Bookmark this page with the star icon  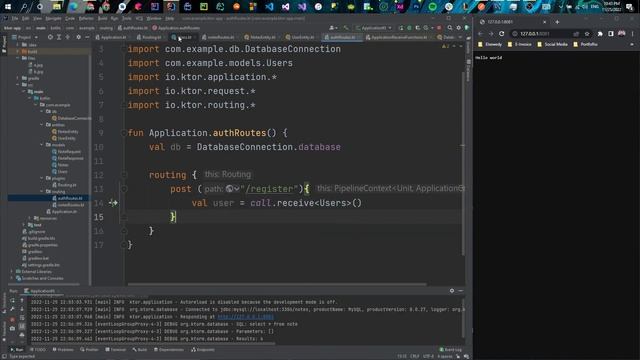point(587,33)
